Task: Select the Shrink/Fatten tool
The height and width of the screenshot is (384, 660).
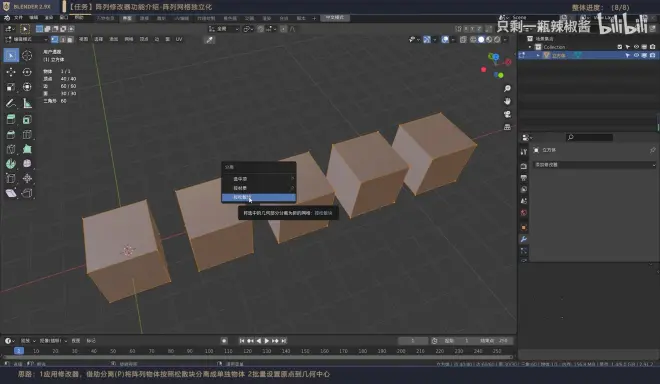Action: (27, 178)
